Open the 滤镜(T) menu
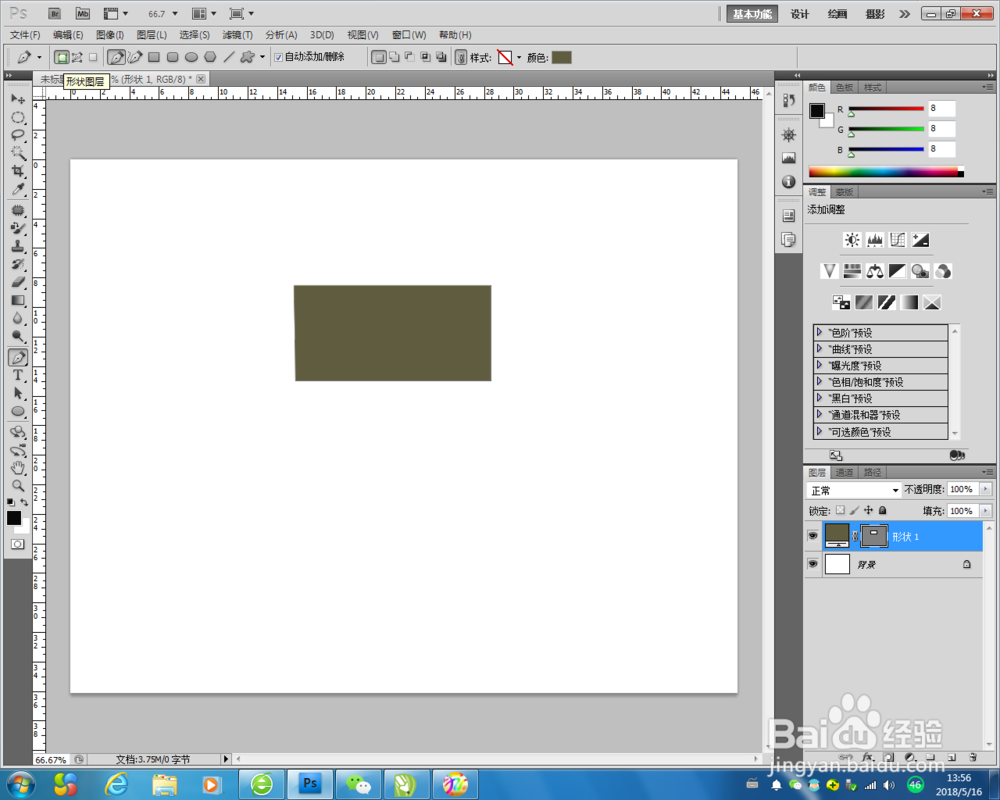 (237, 35)
